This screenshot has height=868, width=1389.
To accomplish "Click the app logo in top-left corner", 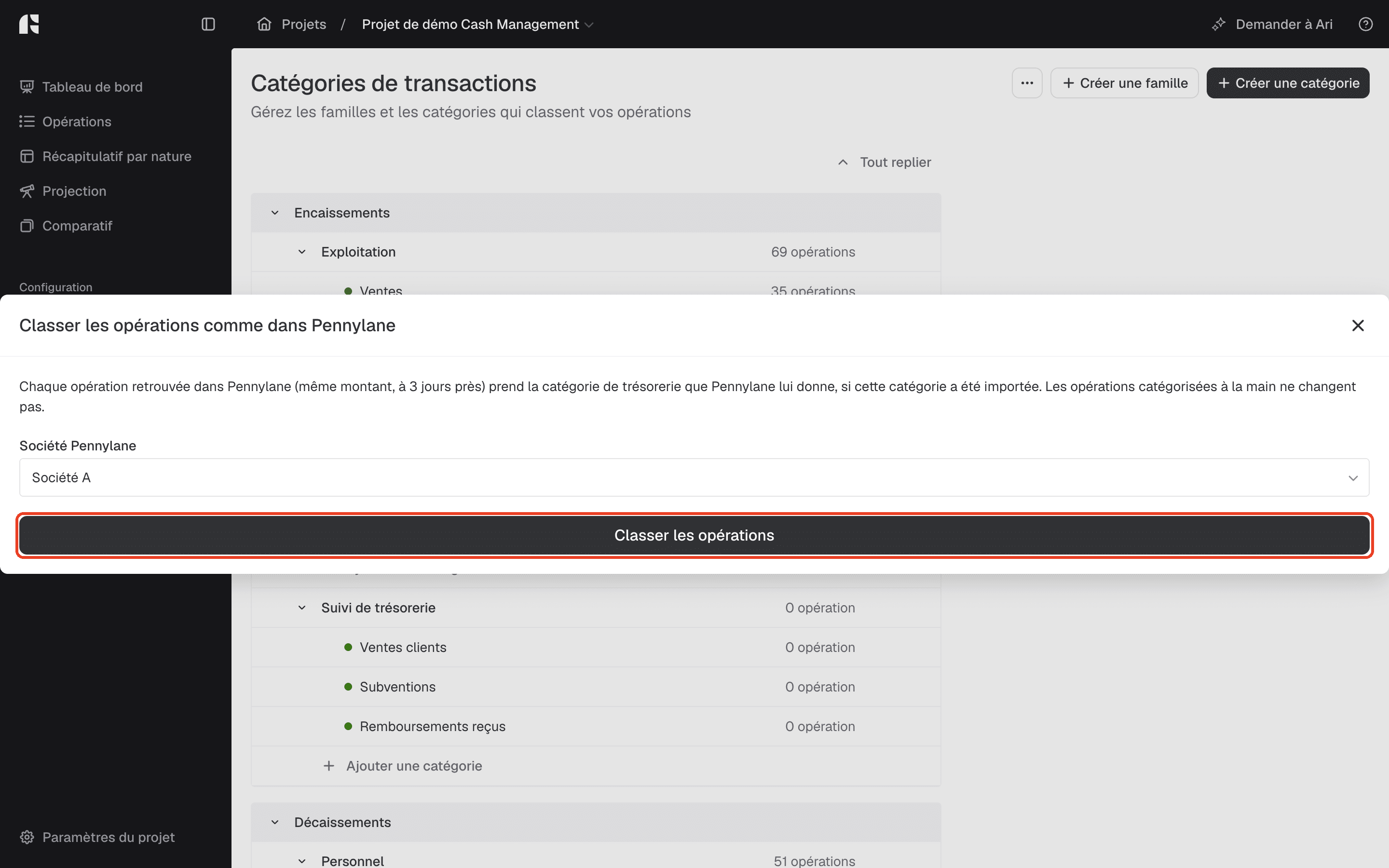I will (x=29, y=24).
